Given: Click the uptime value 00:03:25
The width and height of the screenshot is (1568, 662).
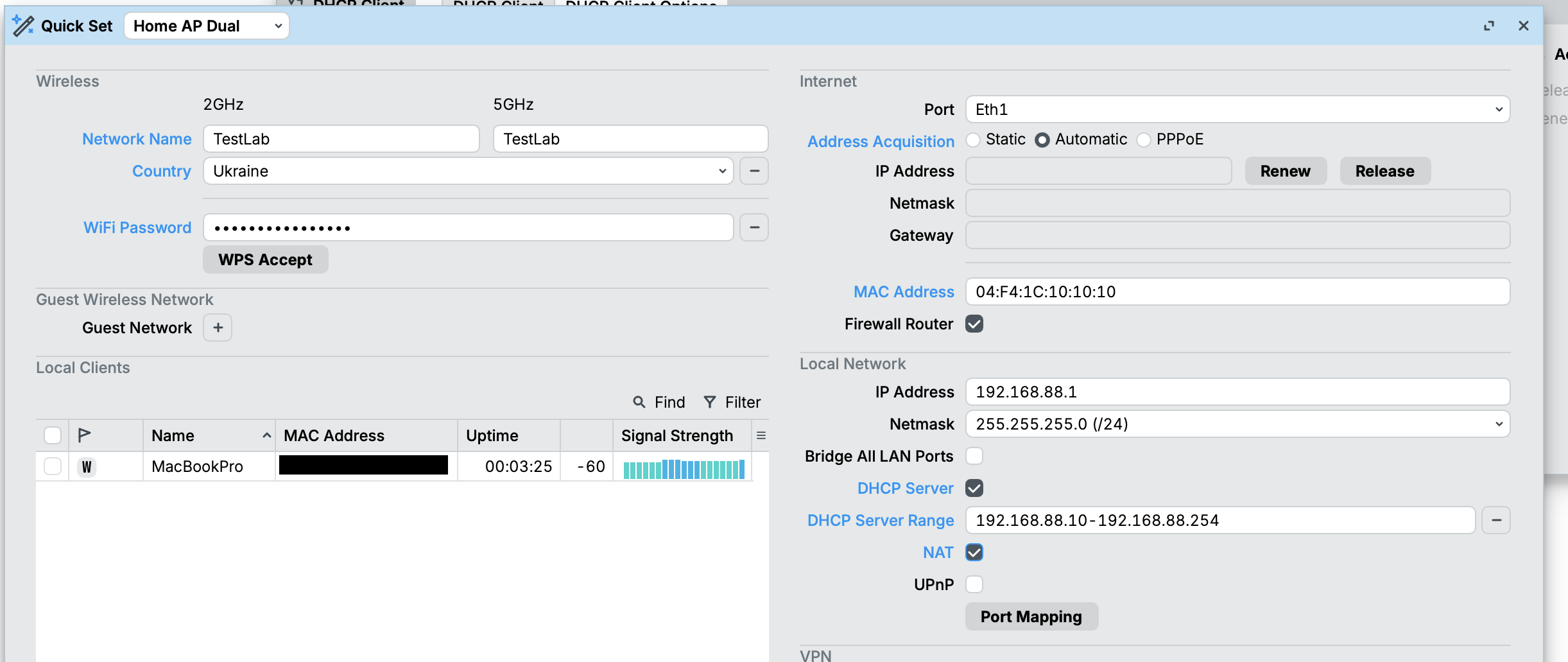Looking at the screenshot, I should click(519, 466).
